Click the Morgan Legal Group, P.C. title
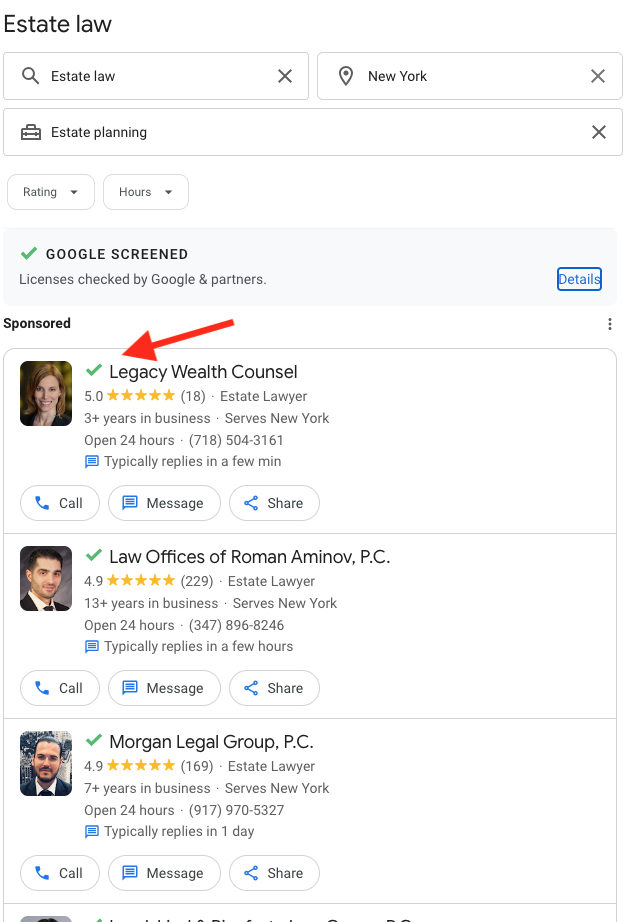This screenshot has height=922, width=623. click(x=212, y=742)
